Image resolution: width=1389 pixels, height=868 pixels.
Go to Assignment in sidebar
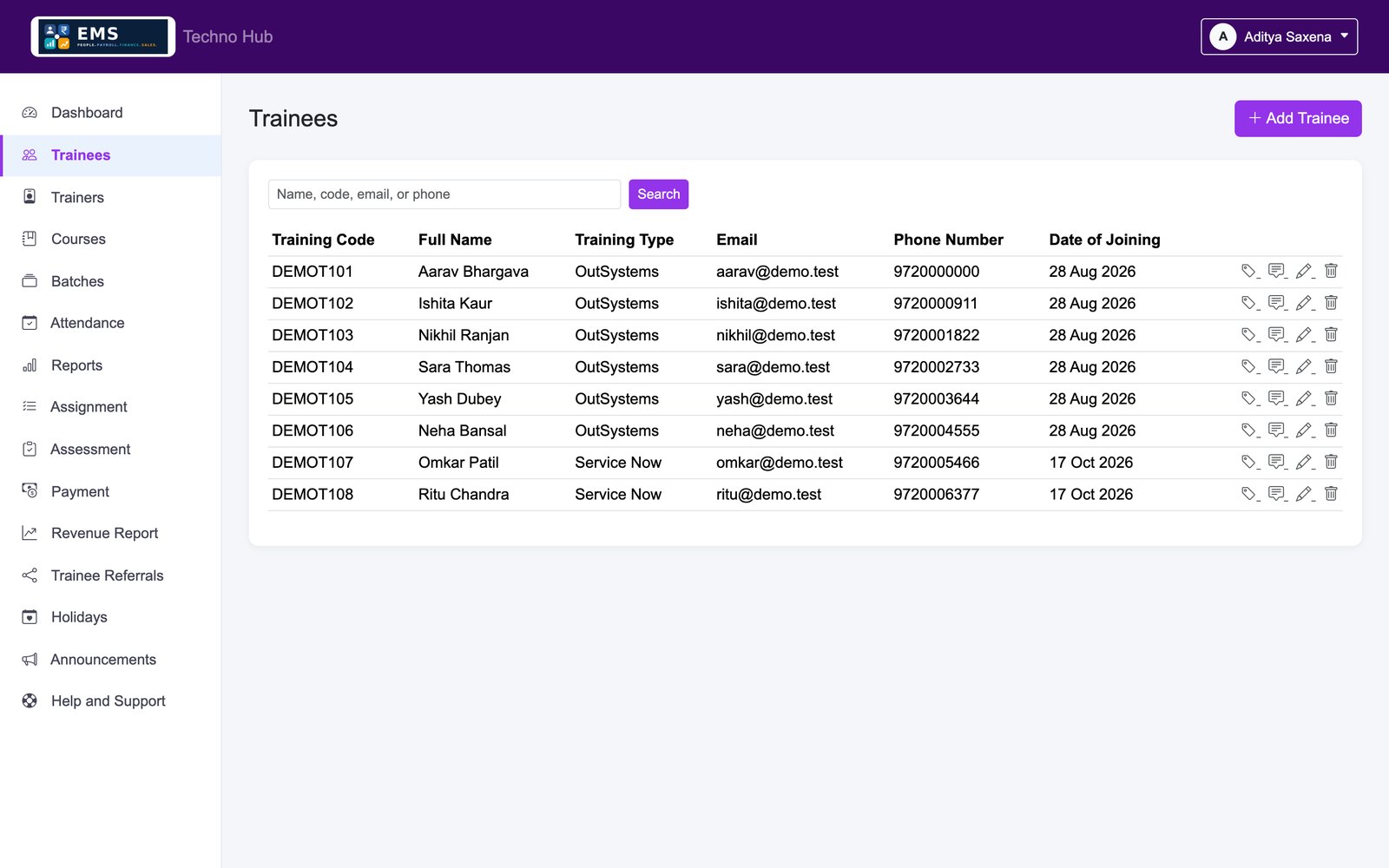tap(110, 407)
